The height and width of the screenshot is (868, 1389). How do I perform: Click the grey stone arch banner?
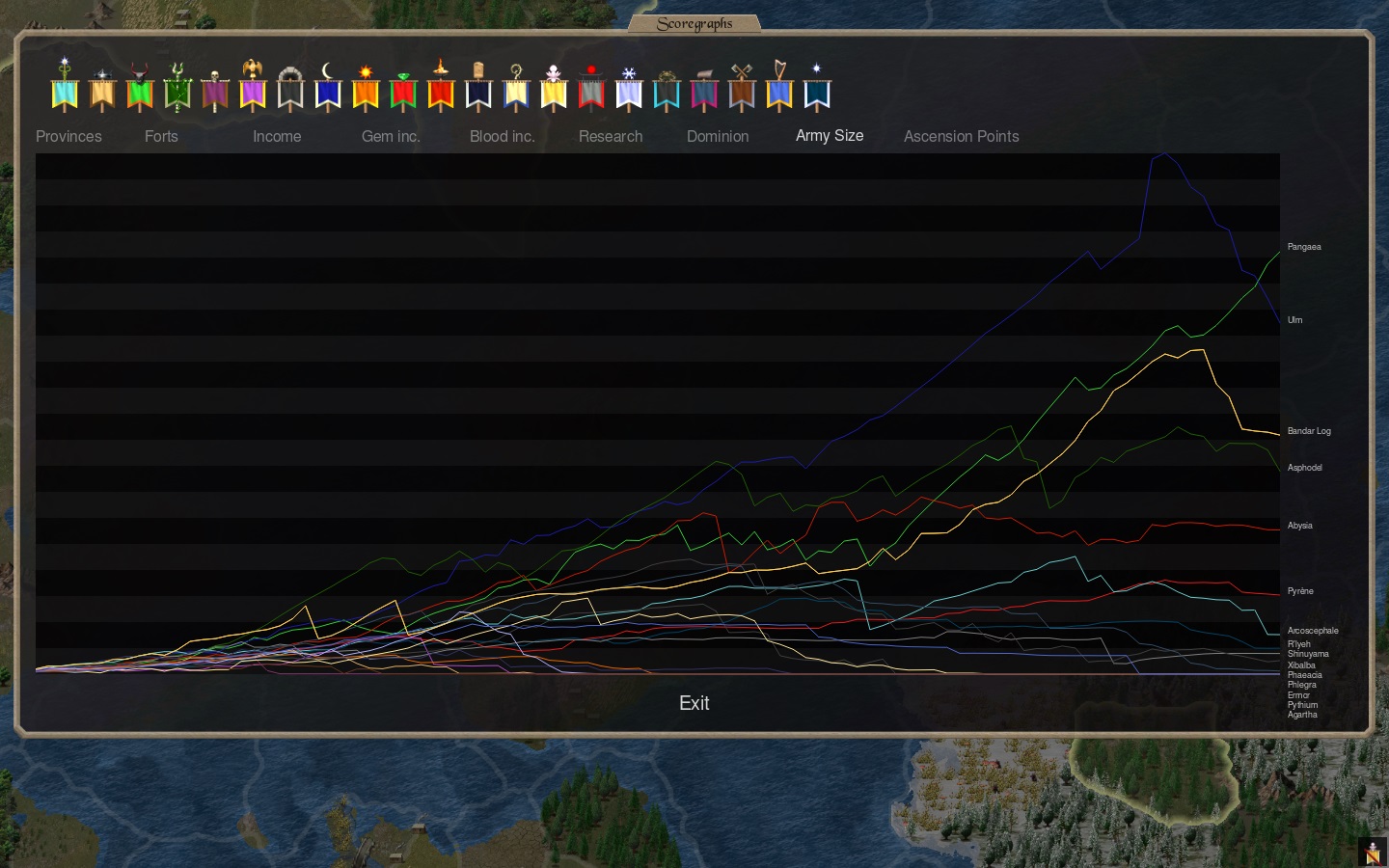(x=290, y=88)
